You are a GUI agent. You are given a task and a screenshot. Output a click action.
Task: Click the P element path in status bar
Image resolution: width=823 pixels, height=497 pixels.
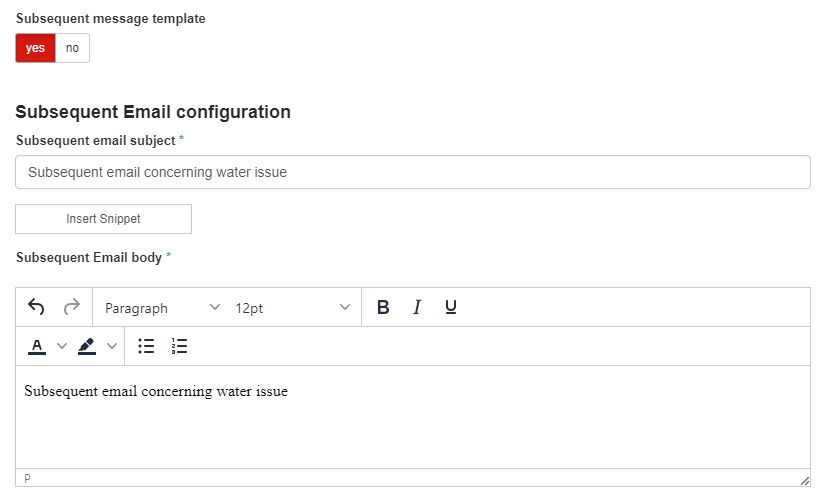(x=27, y=479)
